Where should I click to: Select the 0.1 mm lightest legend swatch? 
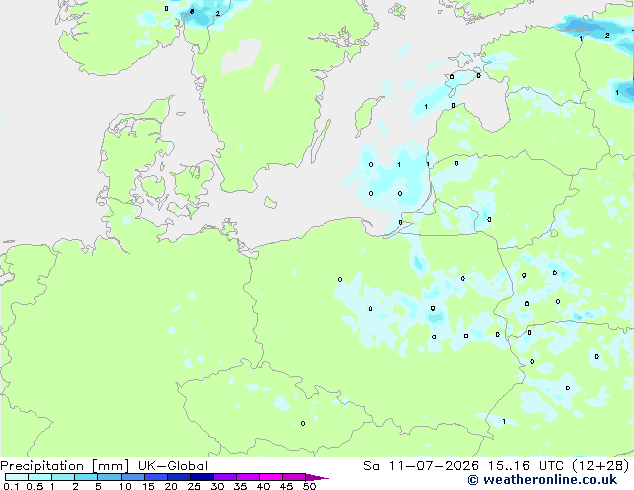click(17, 477)
